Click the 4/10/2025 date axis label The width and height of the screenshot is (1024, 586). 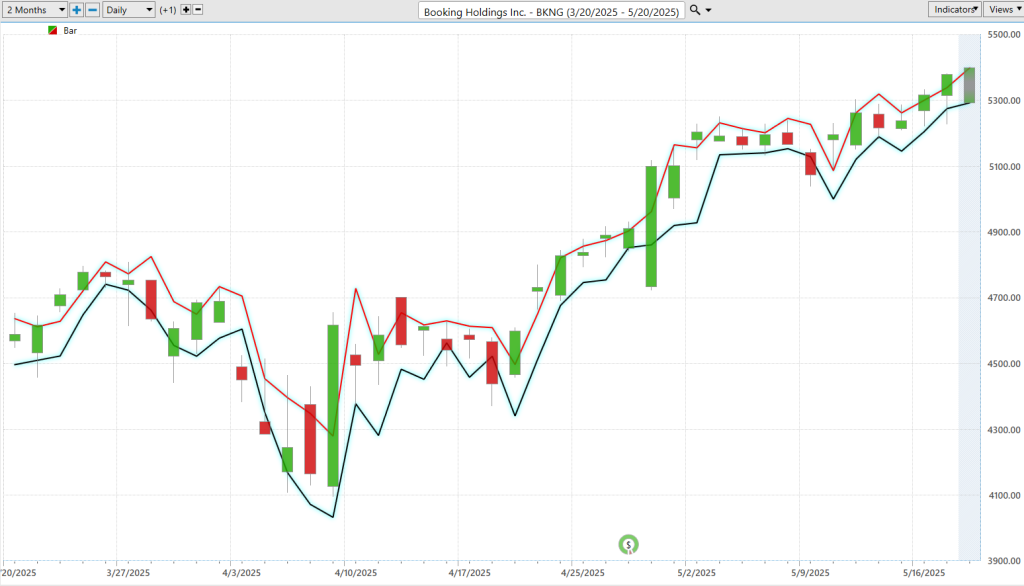[356, 573]
